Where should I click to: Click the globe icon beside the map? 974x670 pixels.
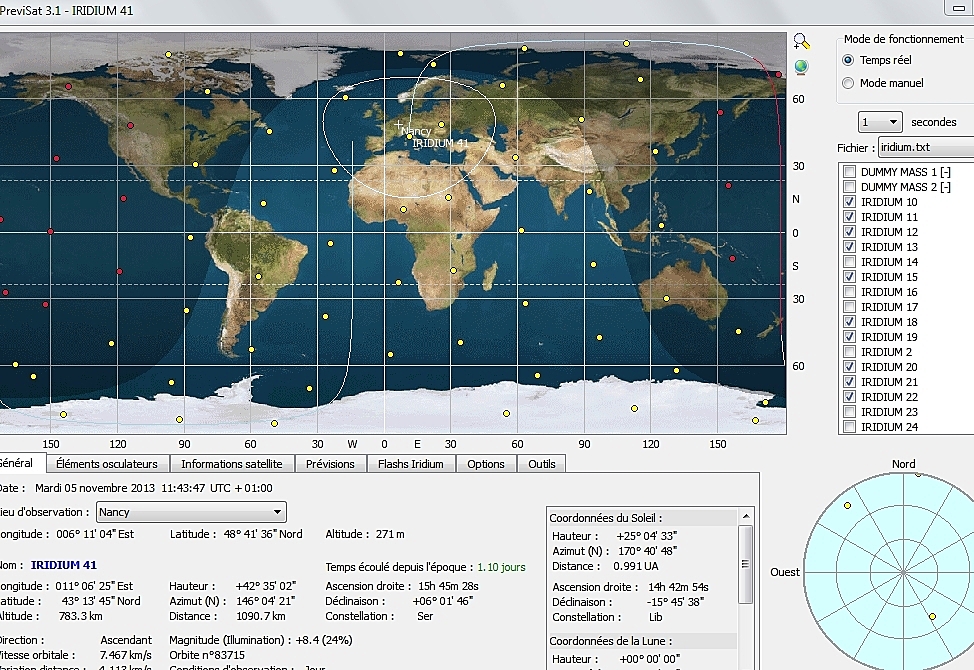coord(801,67)
